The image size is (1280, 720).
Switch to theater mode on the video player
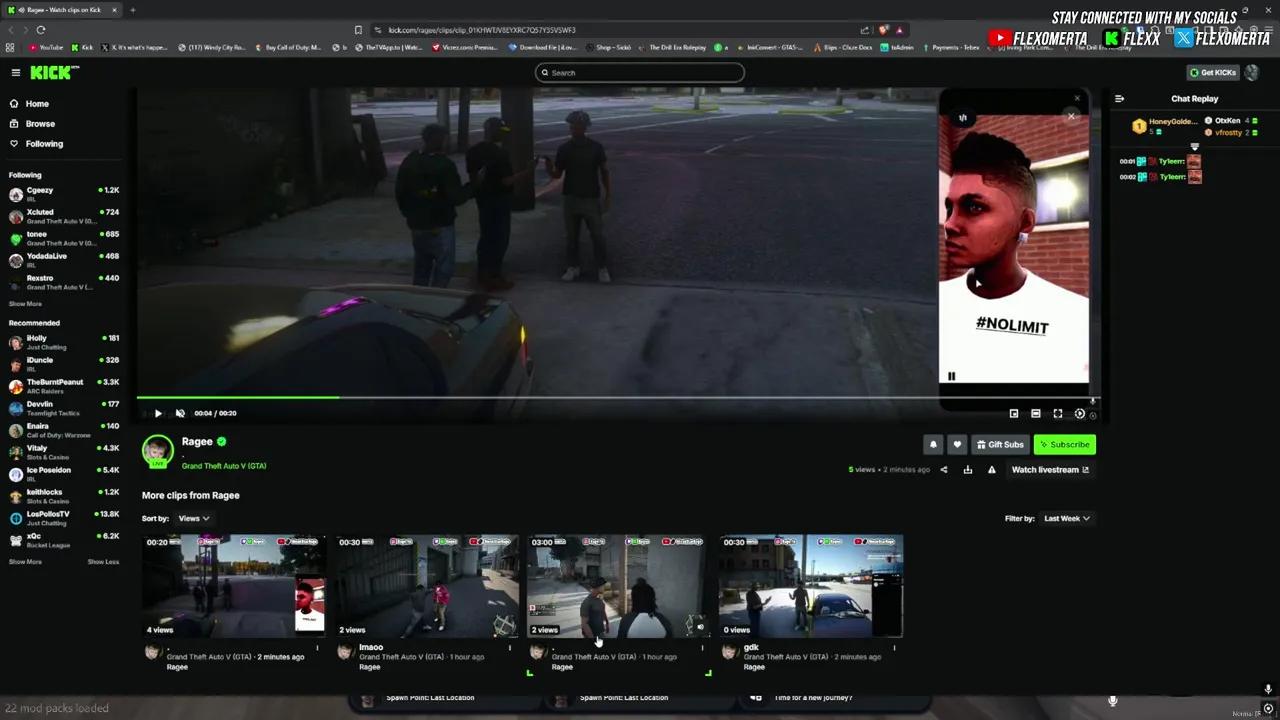pyautogui.click(x=1035, y=413)
